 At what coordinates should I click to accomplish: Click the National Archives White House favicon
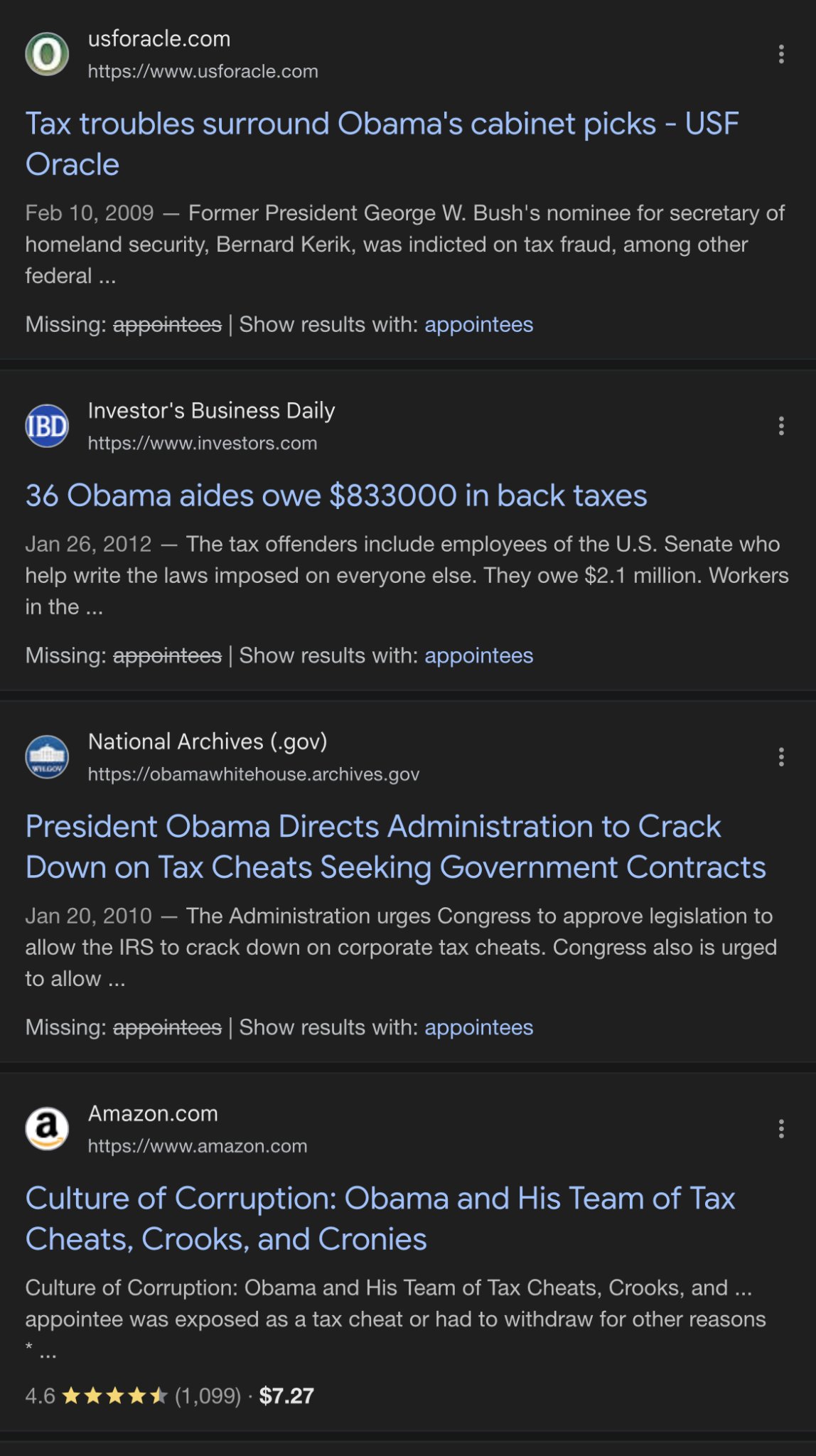(x=47, y=757)
